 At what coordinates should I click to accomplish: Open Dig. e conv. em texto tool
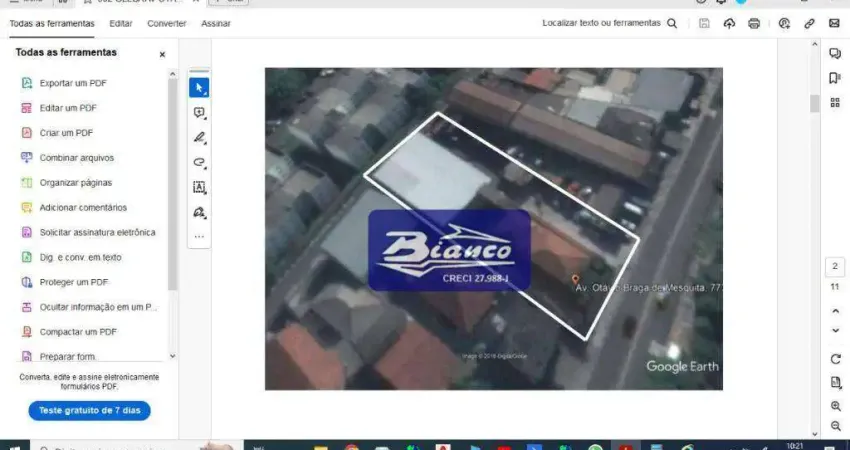[x=71, y=258]
